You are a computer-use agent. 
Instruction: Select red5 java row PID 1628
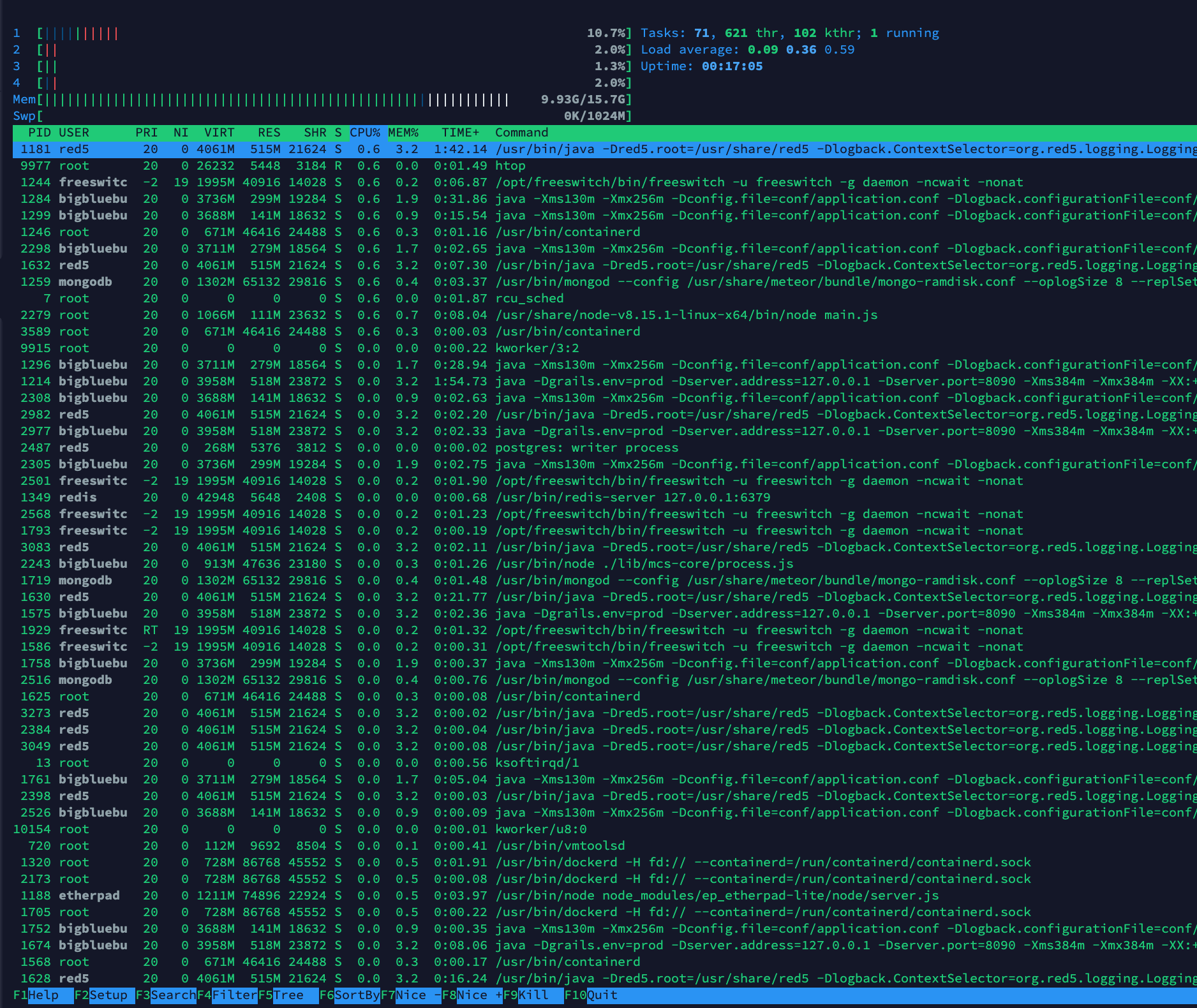[x=605, y=979]
